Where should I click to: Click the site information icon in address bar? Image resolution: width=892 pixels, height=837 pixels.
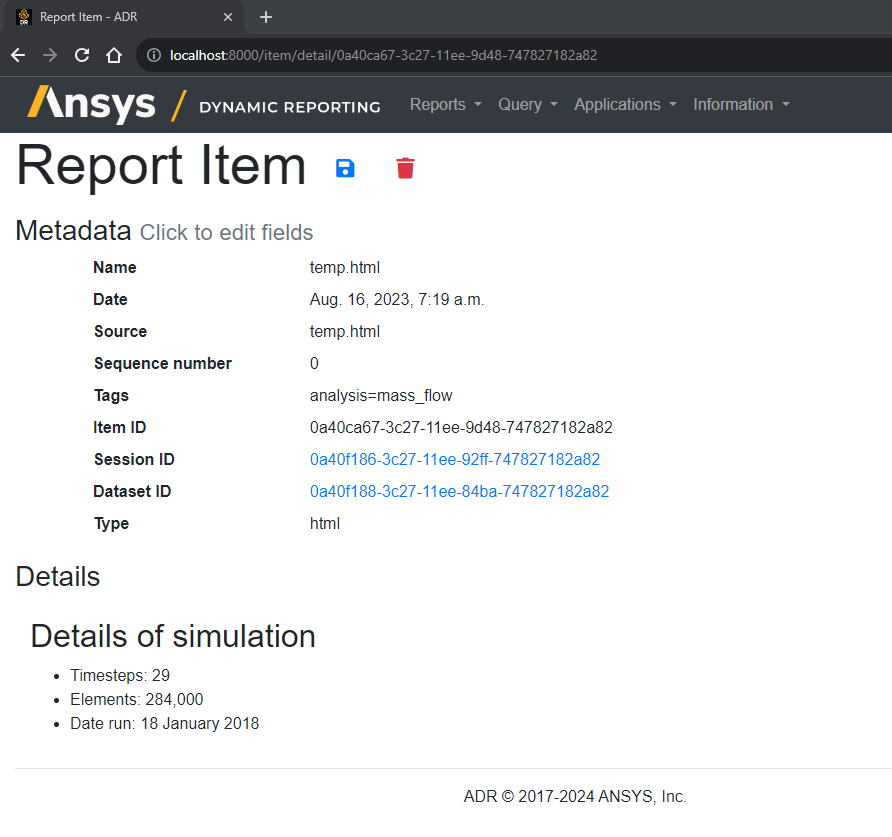point(154,55)
